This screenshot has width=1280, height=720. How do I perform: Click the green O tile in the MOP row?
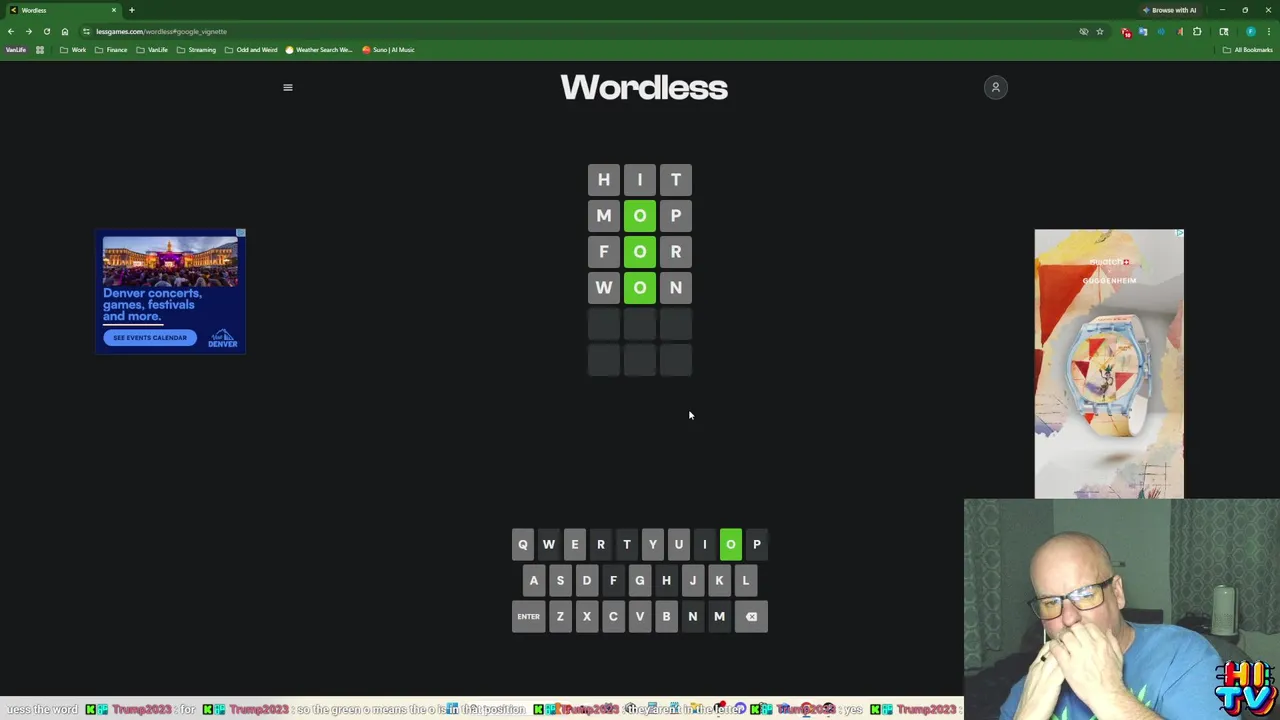(640, 216)
